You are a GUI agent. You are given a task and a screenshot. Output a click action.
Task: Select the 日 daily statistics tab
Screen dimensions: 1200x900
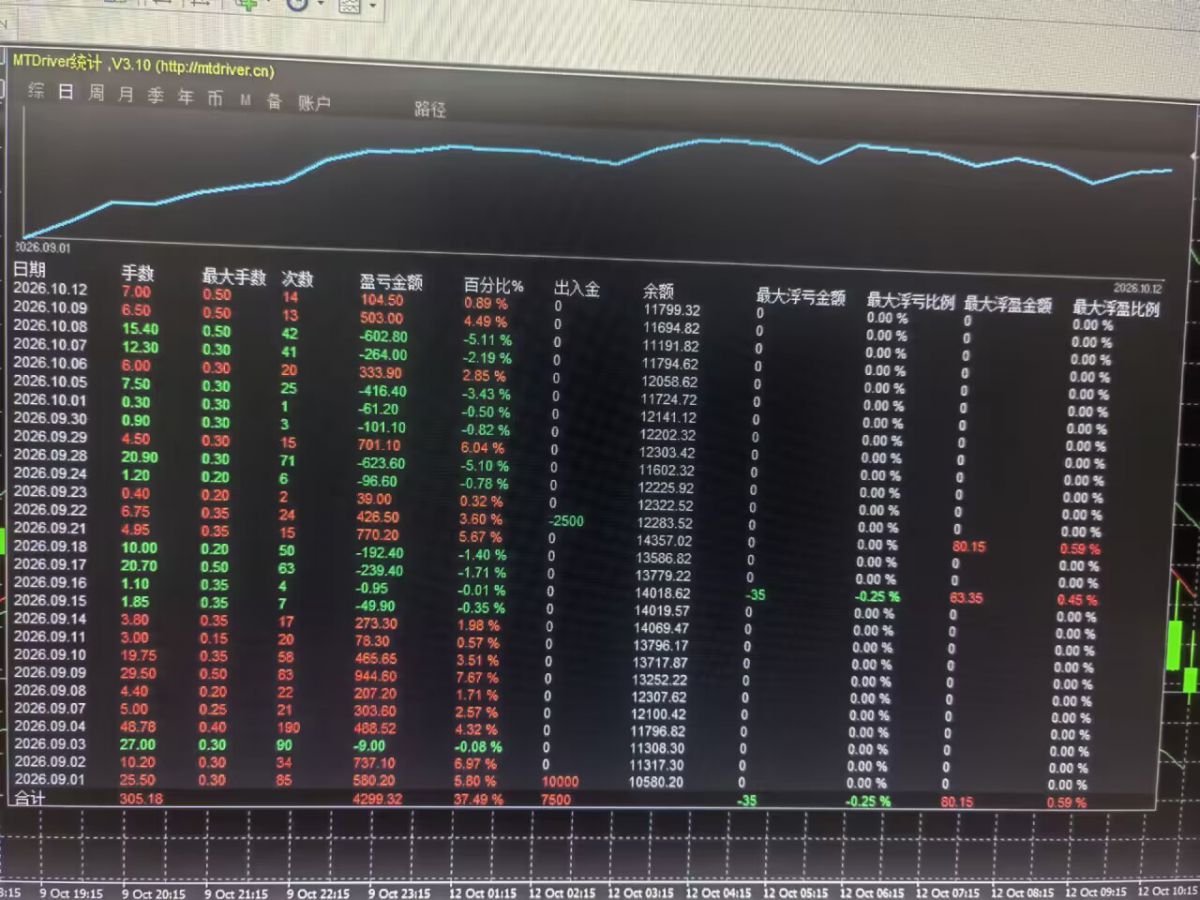pos(66,92)
